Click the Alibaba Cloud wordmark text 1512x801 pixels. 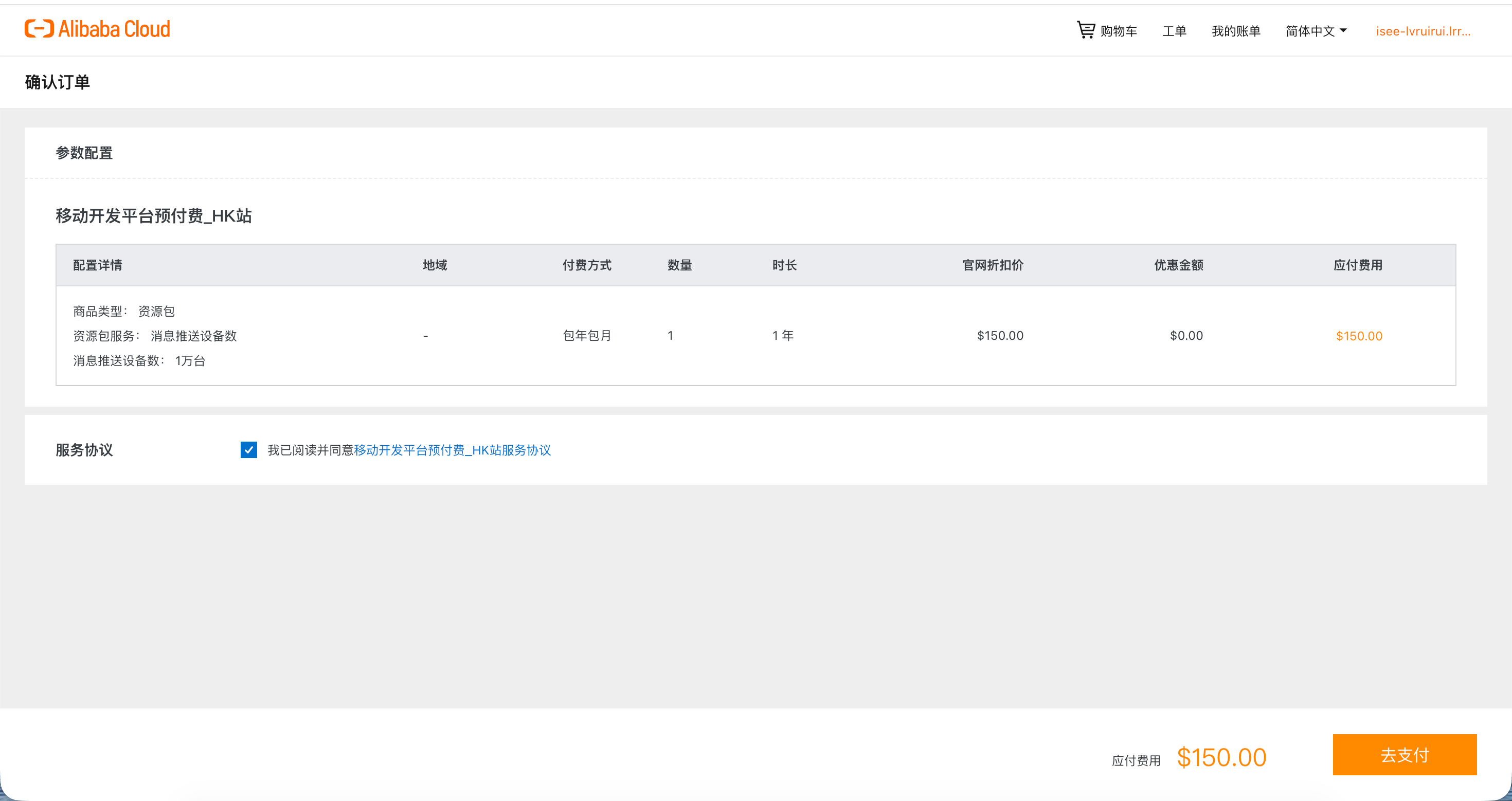click(115, 29)
